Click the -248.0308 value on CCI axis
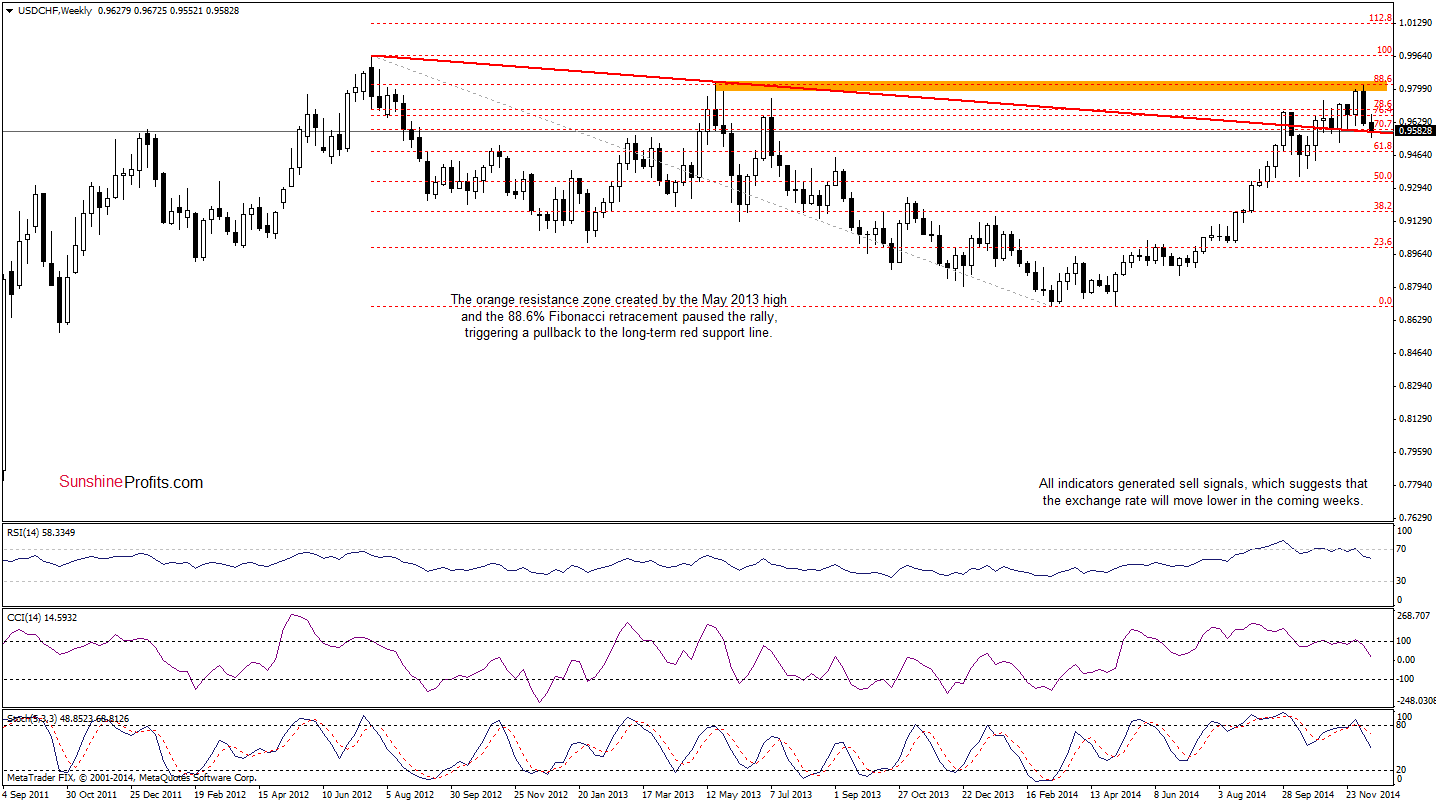 [1418, 701]
